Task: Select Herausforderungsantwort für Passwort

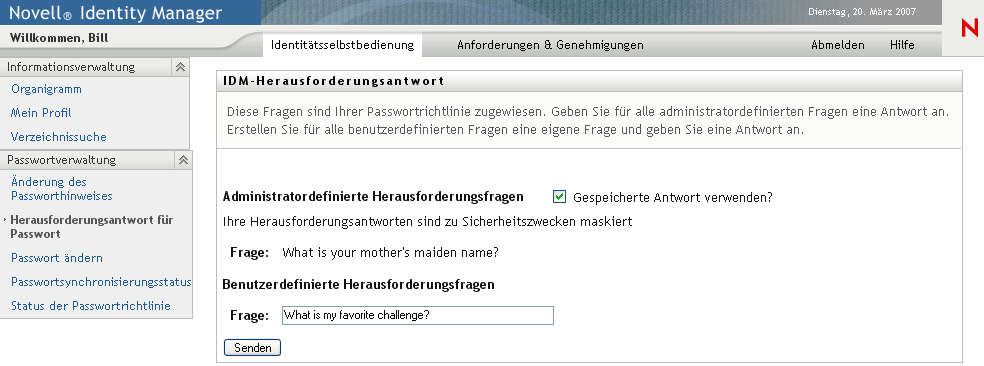Action: tap(92, 227)
